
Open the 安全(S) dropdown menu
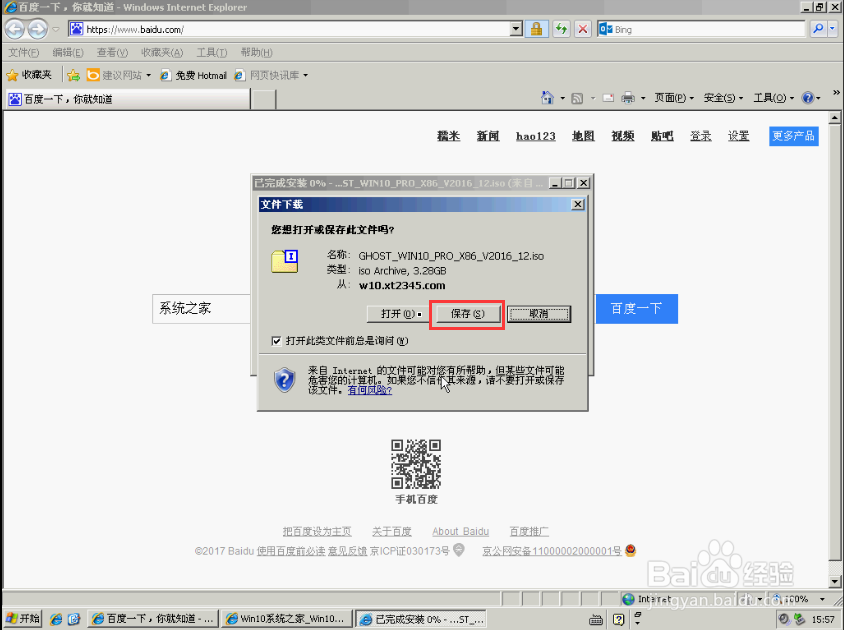(x=723, y=98)
